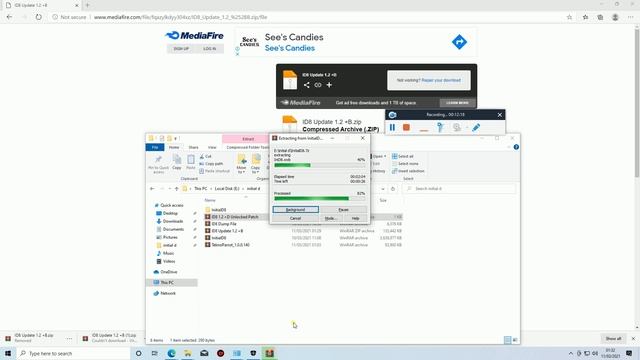Open the File tab in Explorer
The width and height of the screenshot is (640, 360).
click(155, 147)
